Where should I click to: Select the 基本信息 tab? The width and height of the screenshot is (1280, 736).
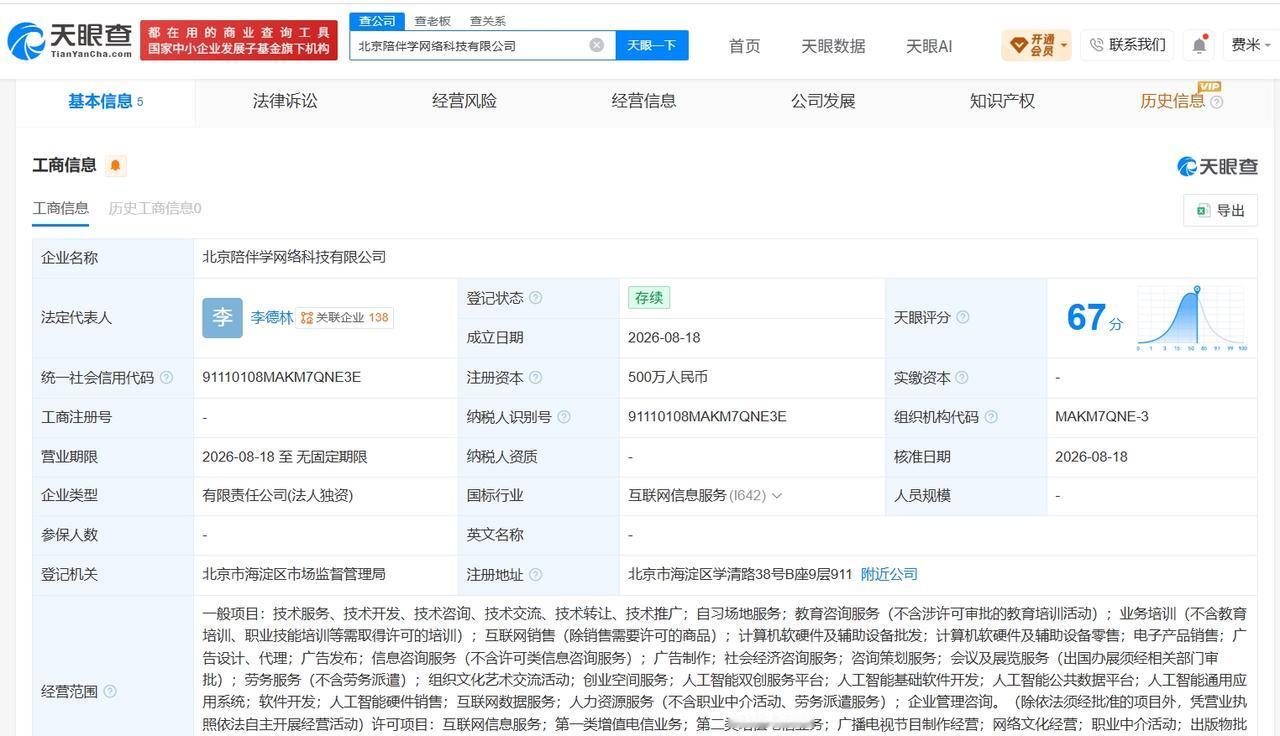pyautogui.click(x=105, y=101)
